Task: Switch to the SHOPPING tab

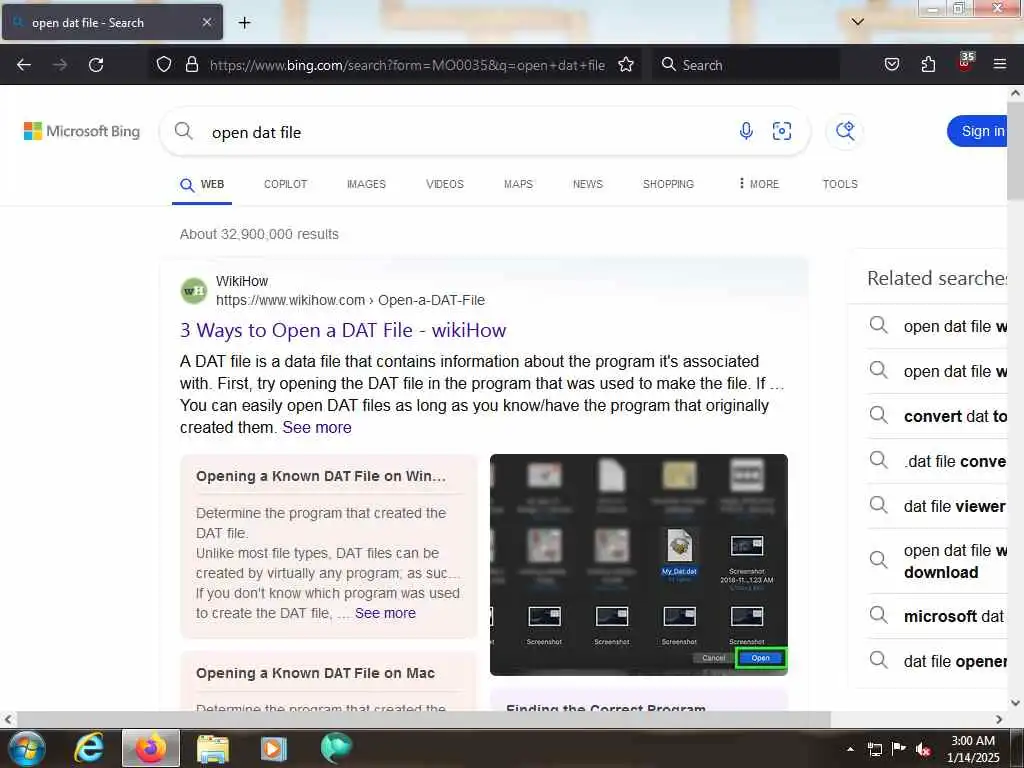Action: pos(668,184)
